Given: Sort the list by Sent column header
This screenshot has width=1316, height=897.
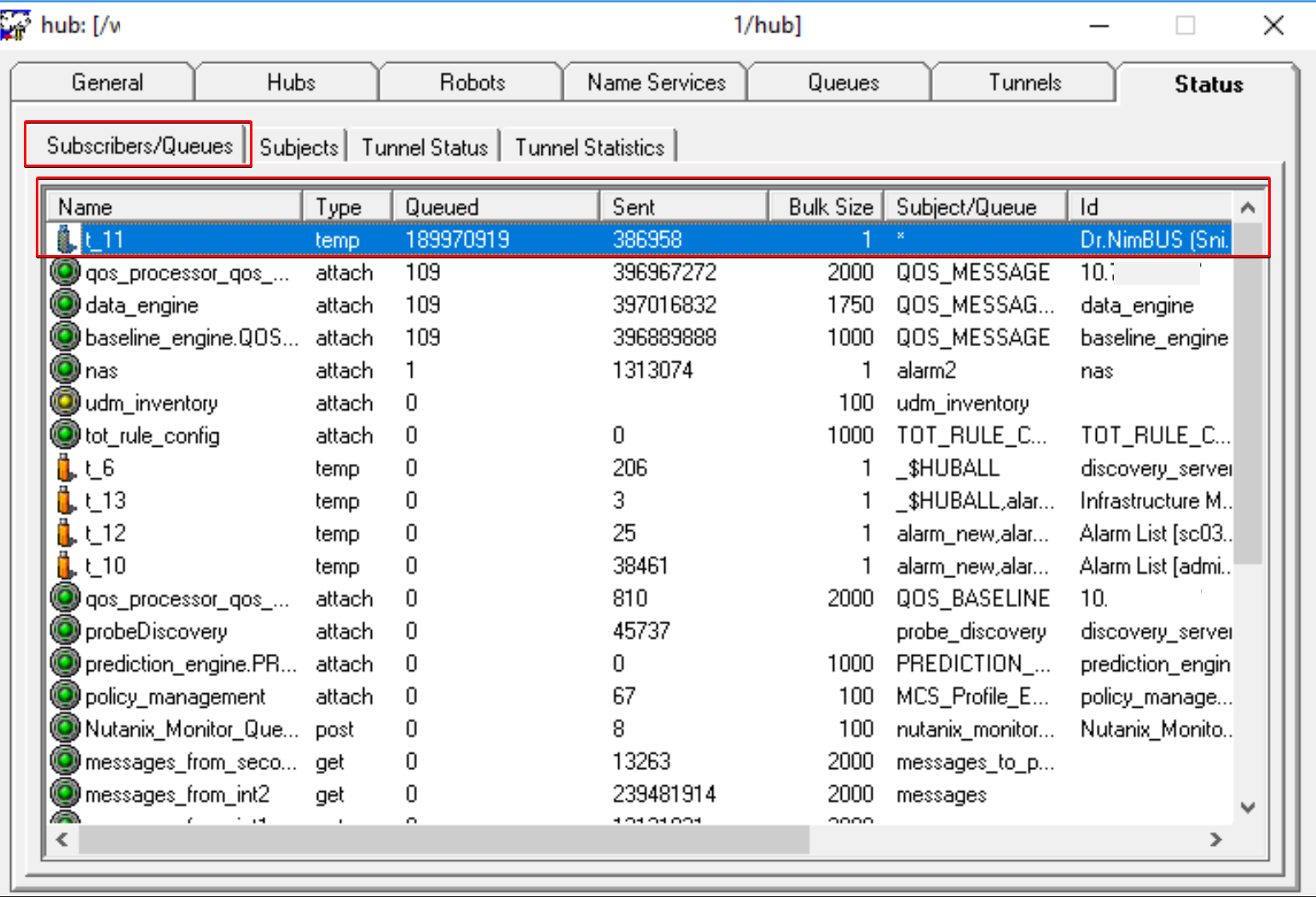Looking at the screenshot, I should [682, 207].
